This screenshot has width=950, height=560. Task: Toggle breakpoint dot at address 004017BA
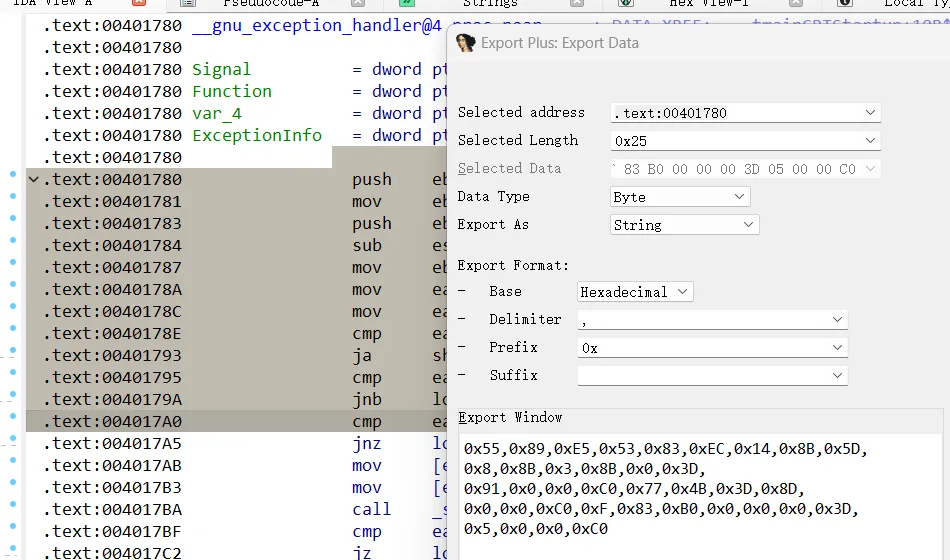click(13, 510)
